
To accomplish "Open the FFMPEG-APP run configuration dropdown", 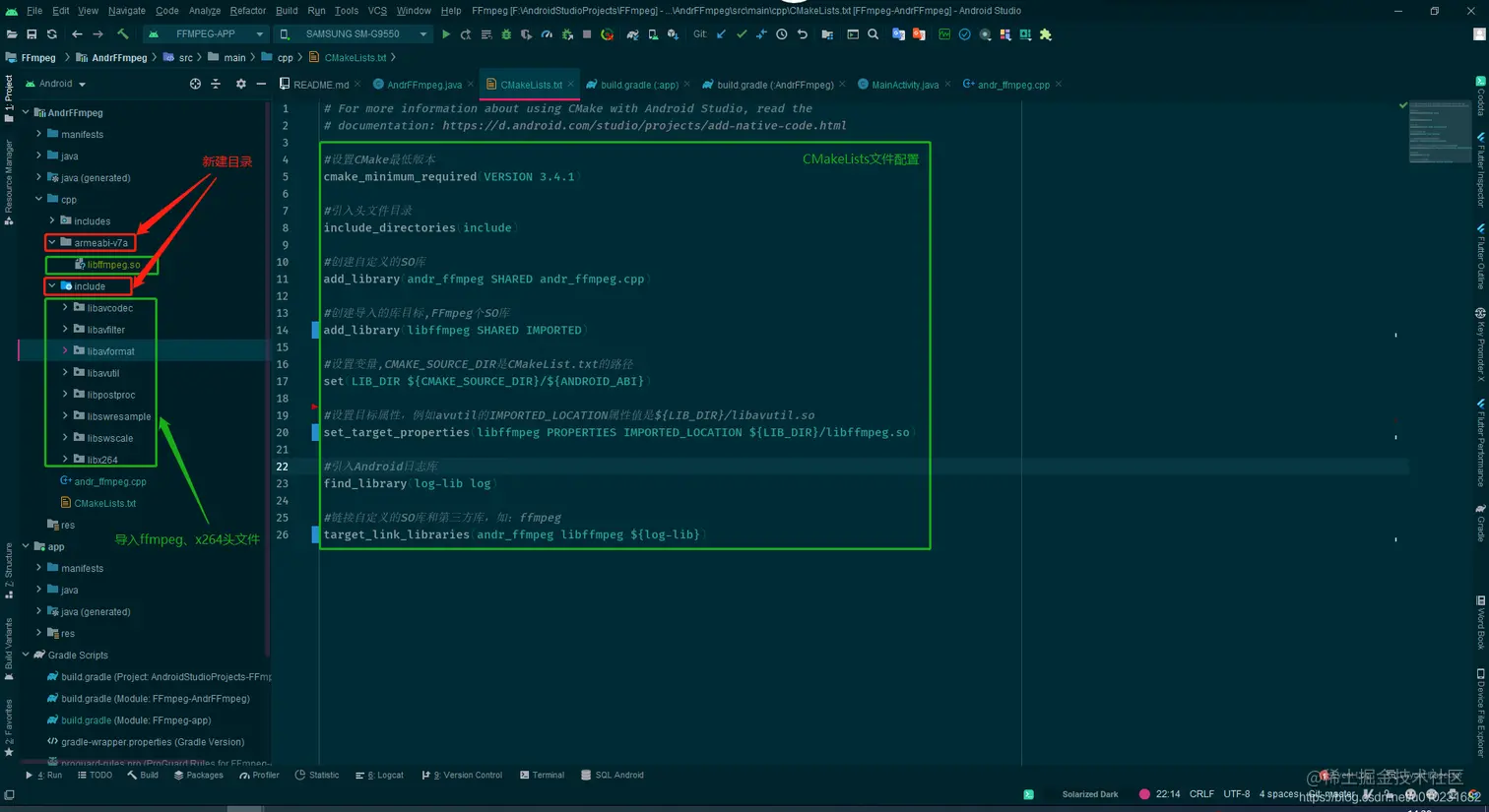I will pyautogui.click(x=206, y=34).
